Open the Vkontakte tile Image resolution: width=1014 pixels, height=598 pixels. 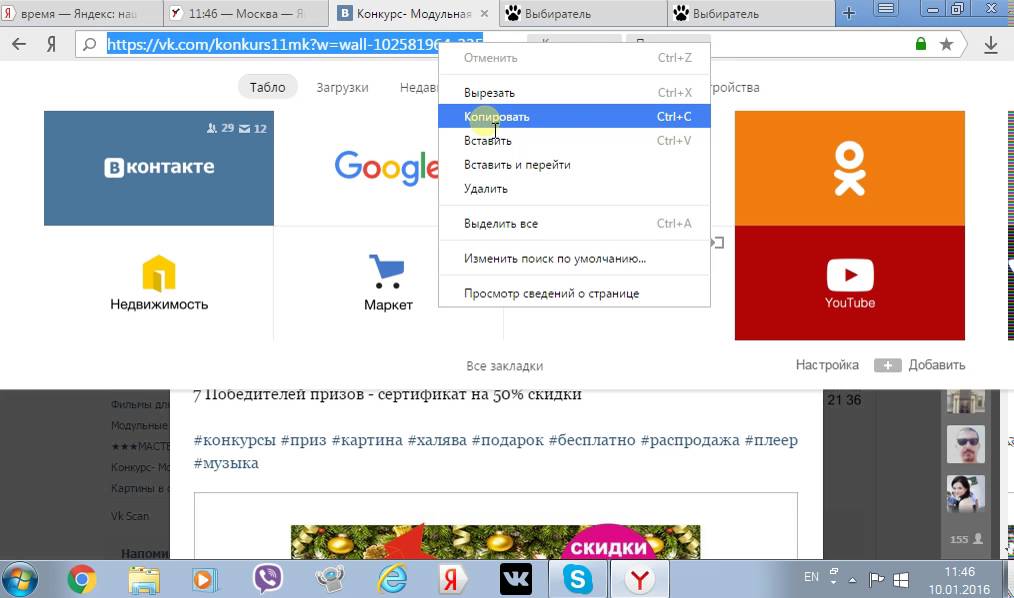[x=159, y=168]
